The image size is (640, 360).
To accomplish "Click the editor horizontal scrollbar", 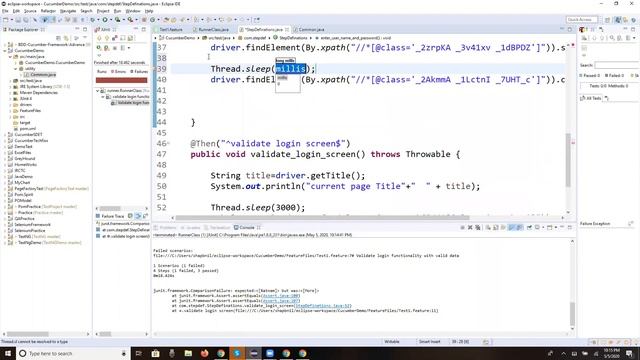I will point(322,218).
